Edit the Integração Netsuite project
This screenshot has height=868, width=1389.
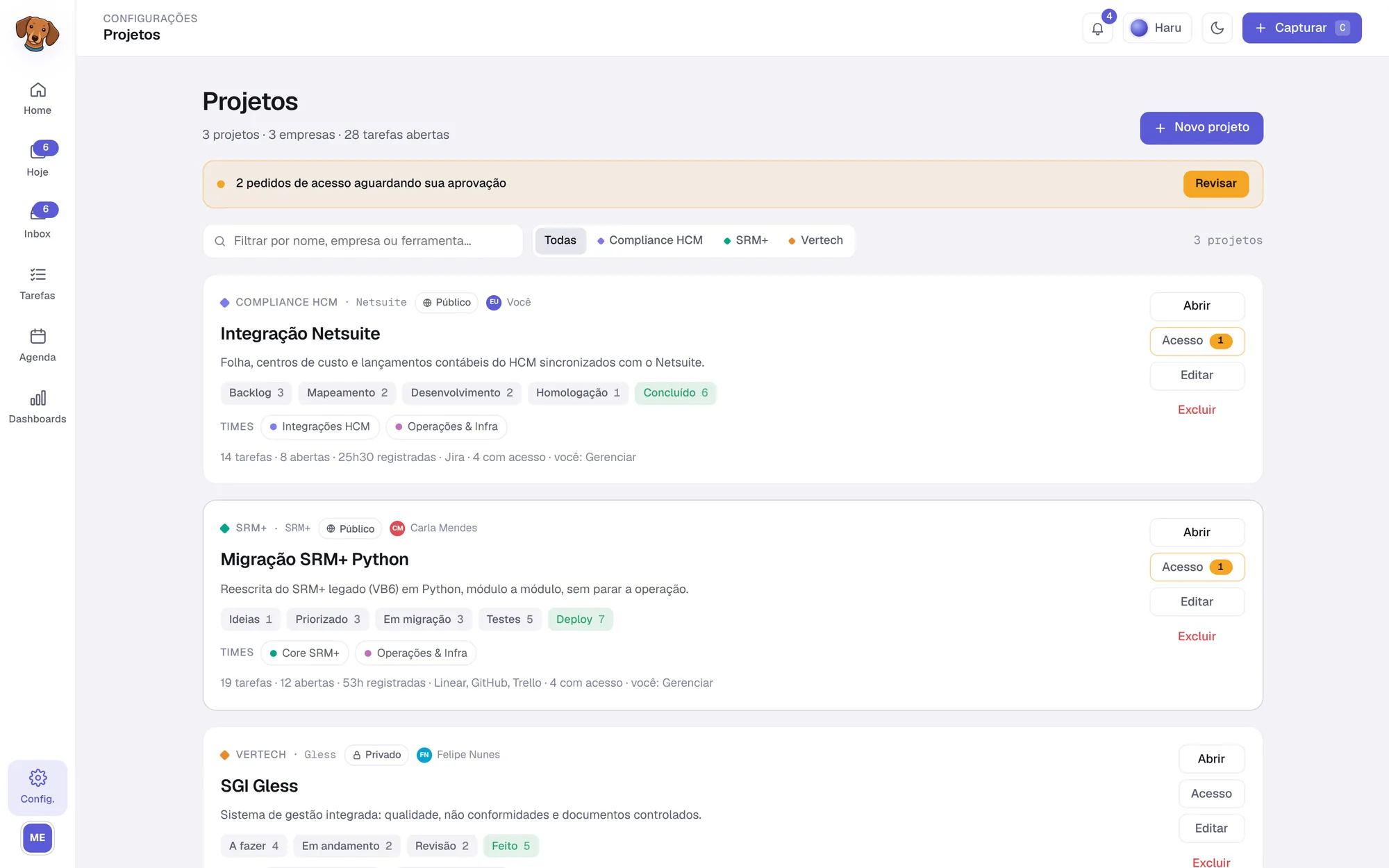point(1197,376)
